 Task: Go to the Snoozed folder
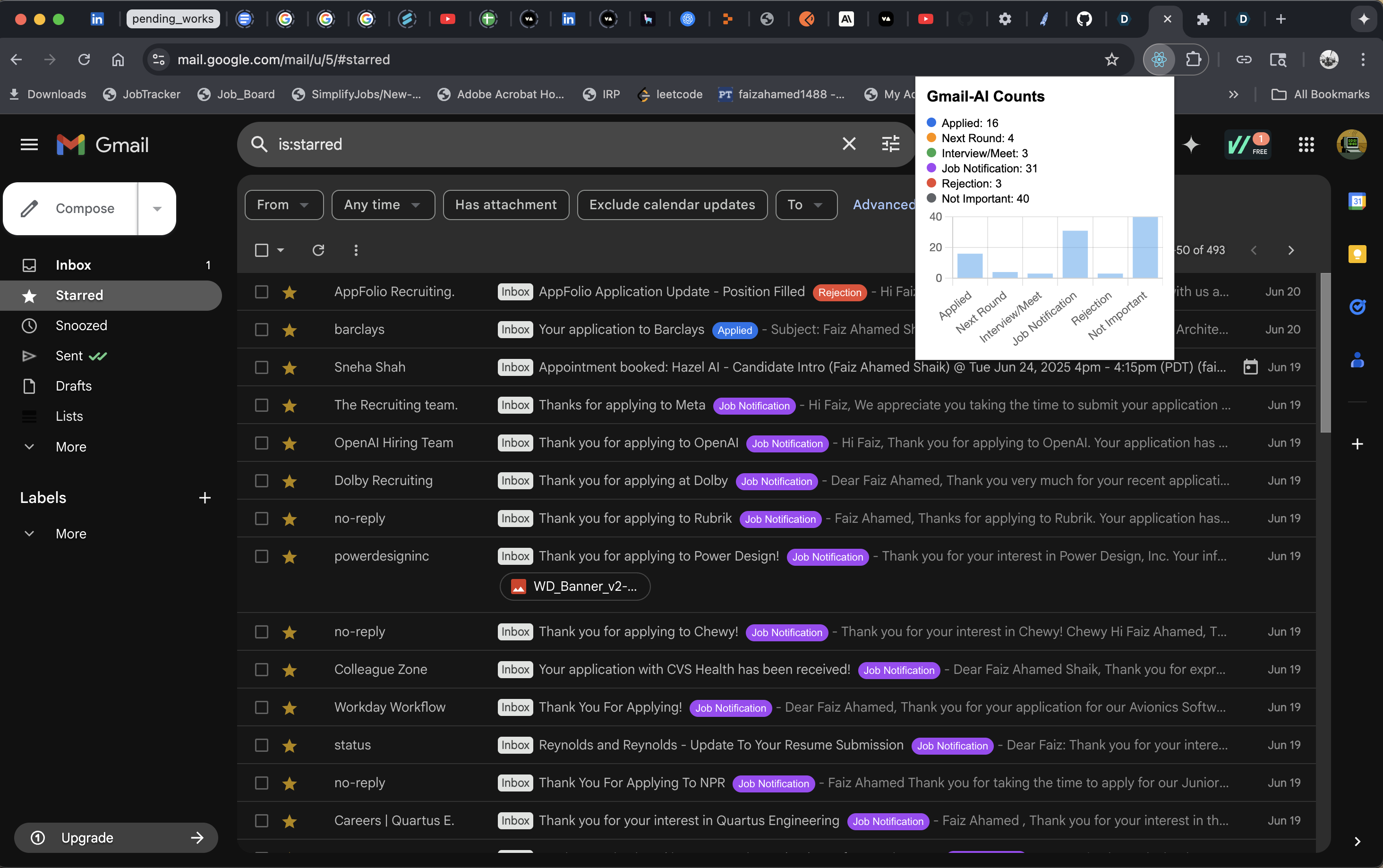[x=81, y=325]
